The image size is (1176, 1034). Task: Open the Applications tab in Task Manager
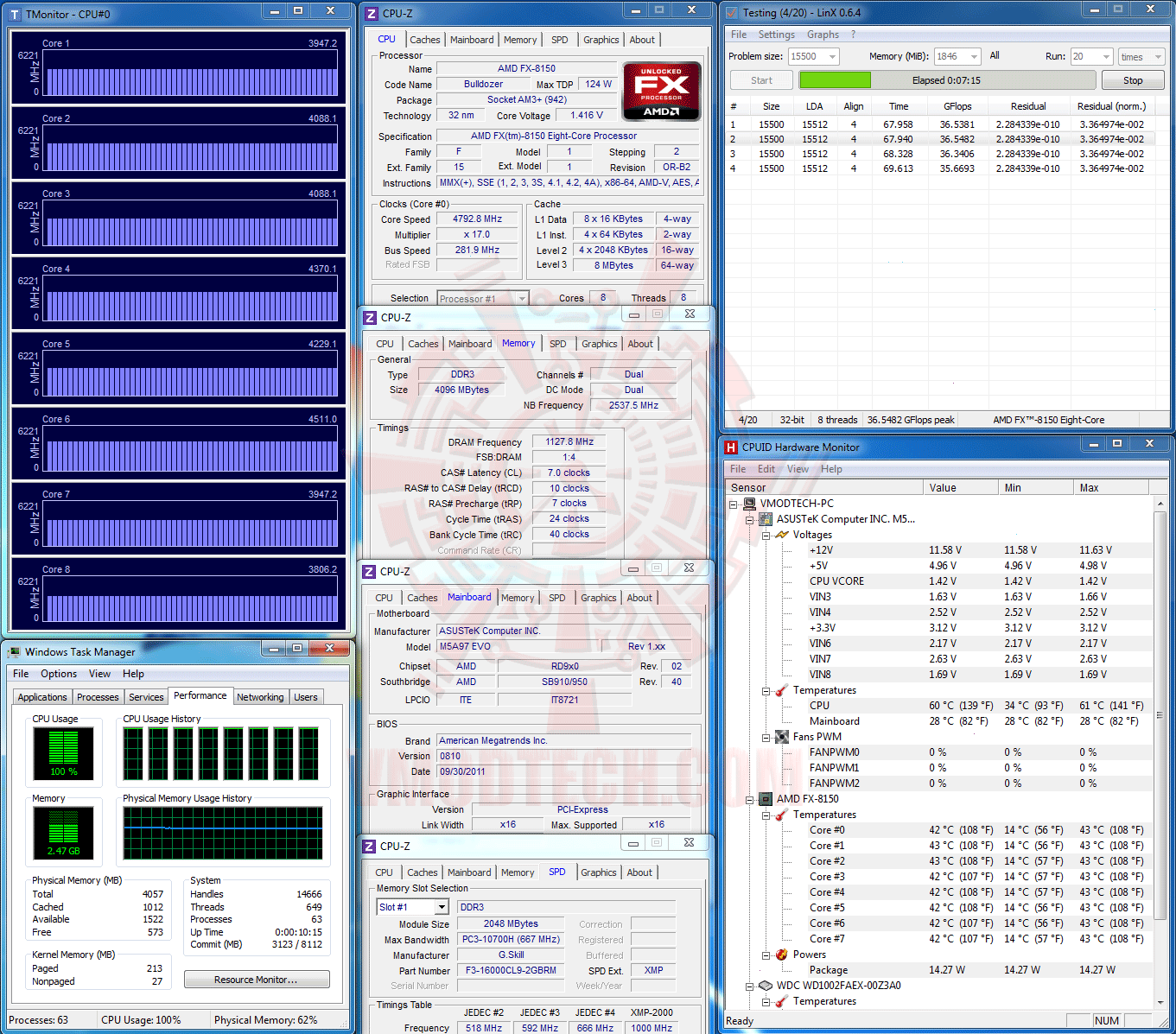point(42,697)
